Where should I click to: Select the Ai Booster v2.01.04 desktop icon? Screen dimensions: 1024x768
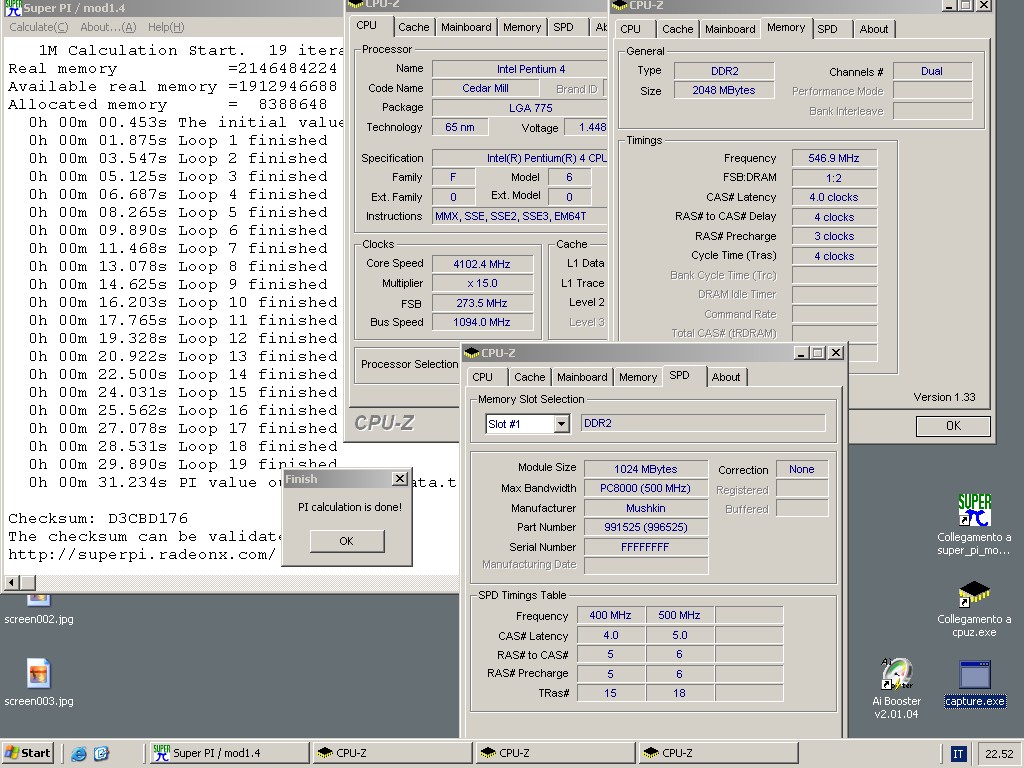point(897,688)
